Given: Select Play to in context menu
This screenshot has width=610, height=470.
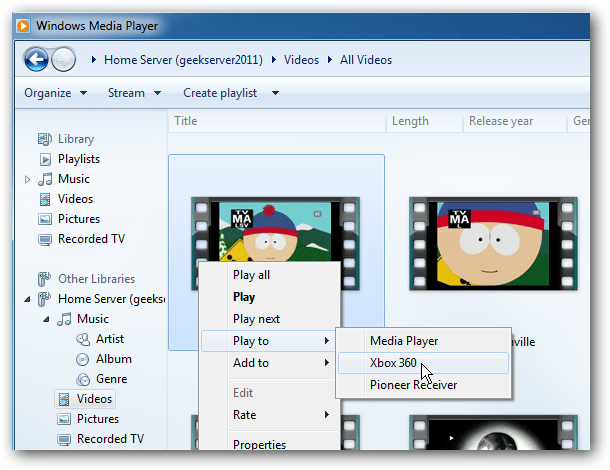Looking at the screenshot, I should coord(268,341).
